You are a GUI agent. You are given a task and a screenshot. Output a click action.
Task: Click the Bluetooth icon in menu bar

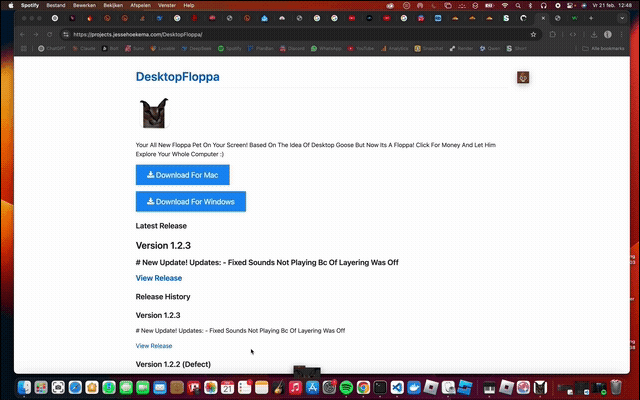tap(531, 5)
